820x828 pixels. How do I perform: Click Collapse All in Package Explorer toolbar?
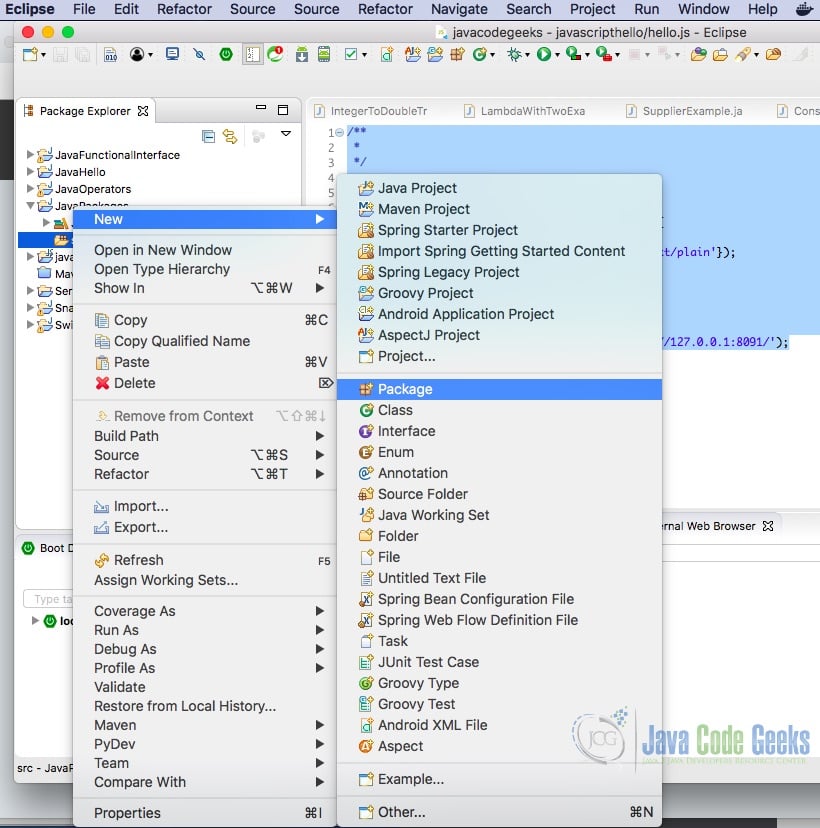pyautogui.click(x=208, y=137)
